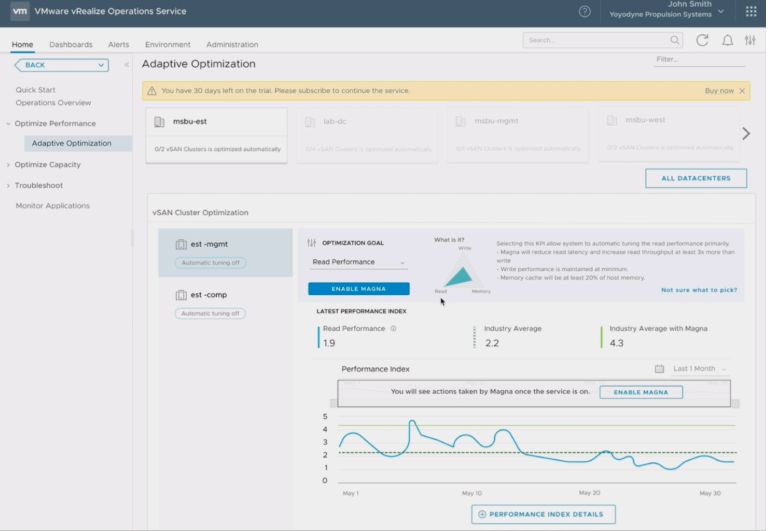Open the Administration tab
Image resolution: width=768 pixels, height=531 pixels.
(232, 45)
